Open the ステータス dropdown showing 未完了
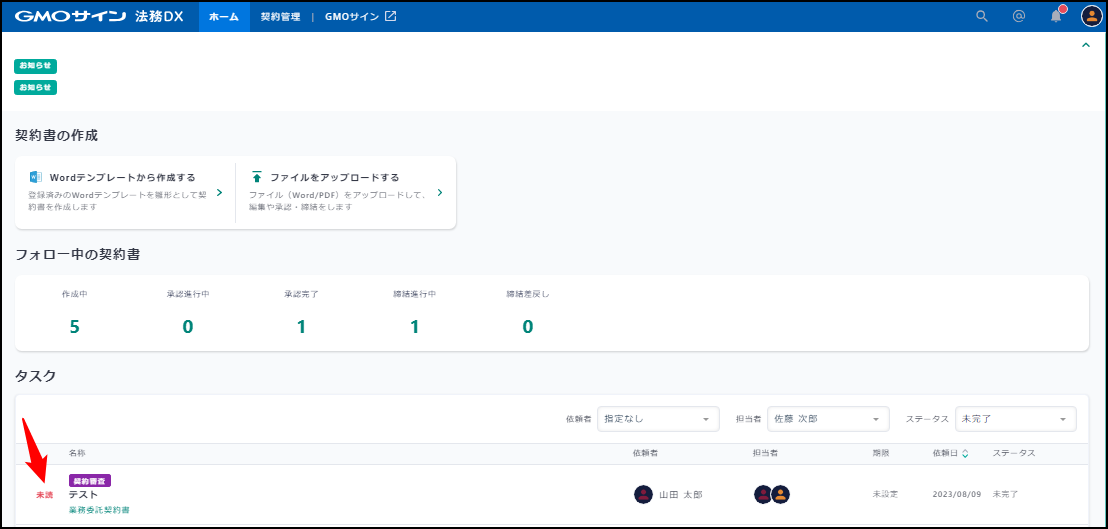Image resolution: width=1108 pixels, height=529 pixels. point(1015,419)
